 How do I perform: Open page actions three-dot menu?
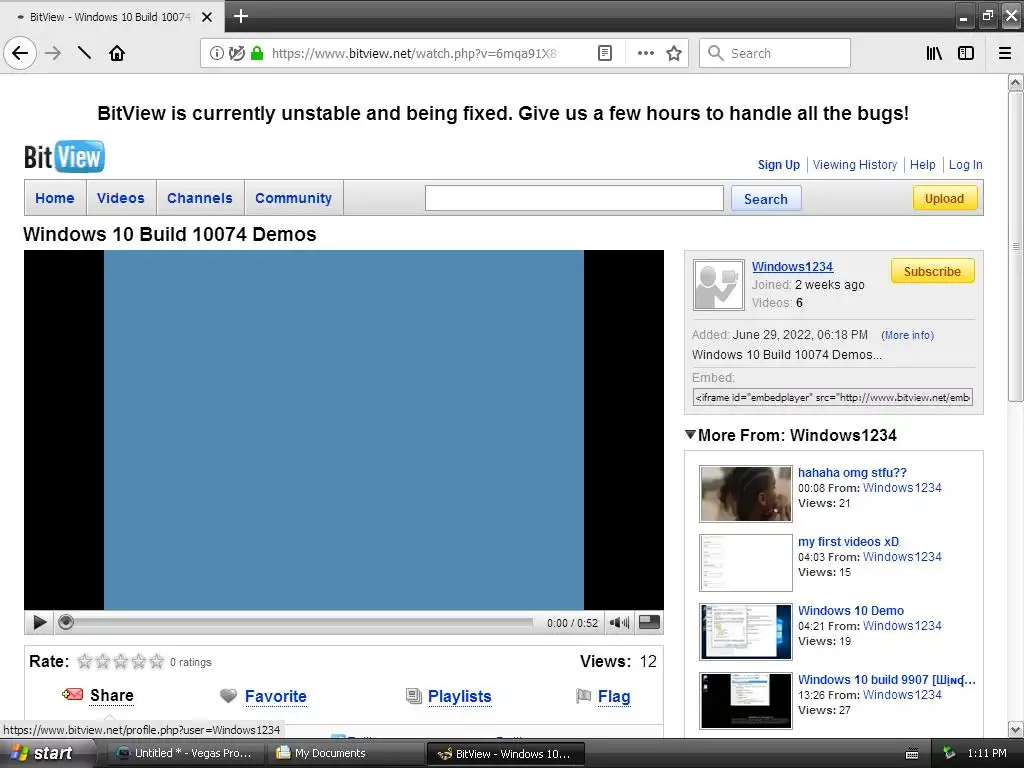[x=645, y=54]
